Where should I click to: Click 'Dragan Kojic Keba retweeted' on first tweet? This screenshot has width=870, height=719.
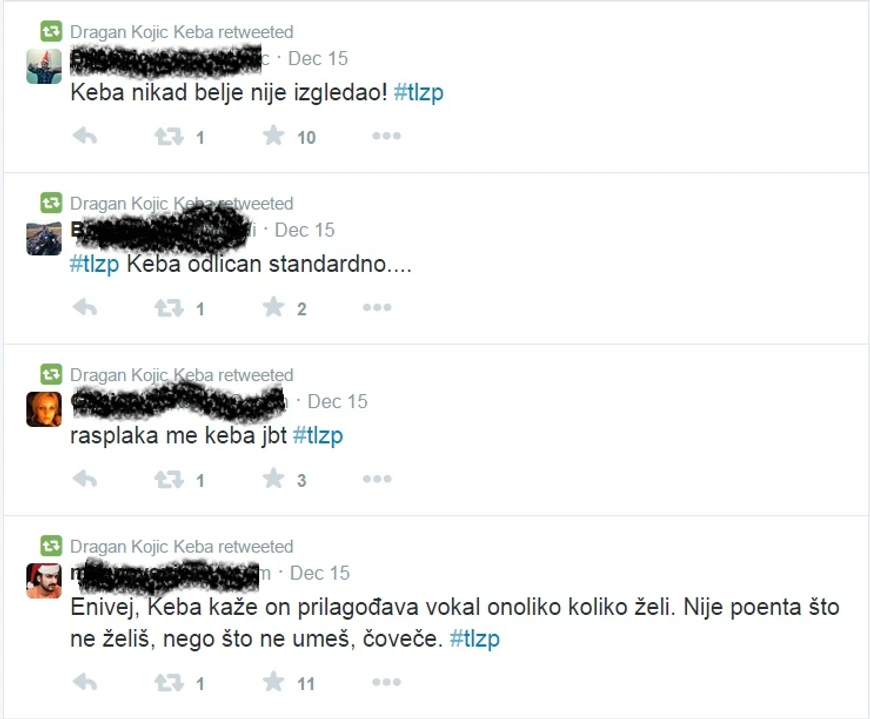pyautogui.click(x=181, y=32)
